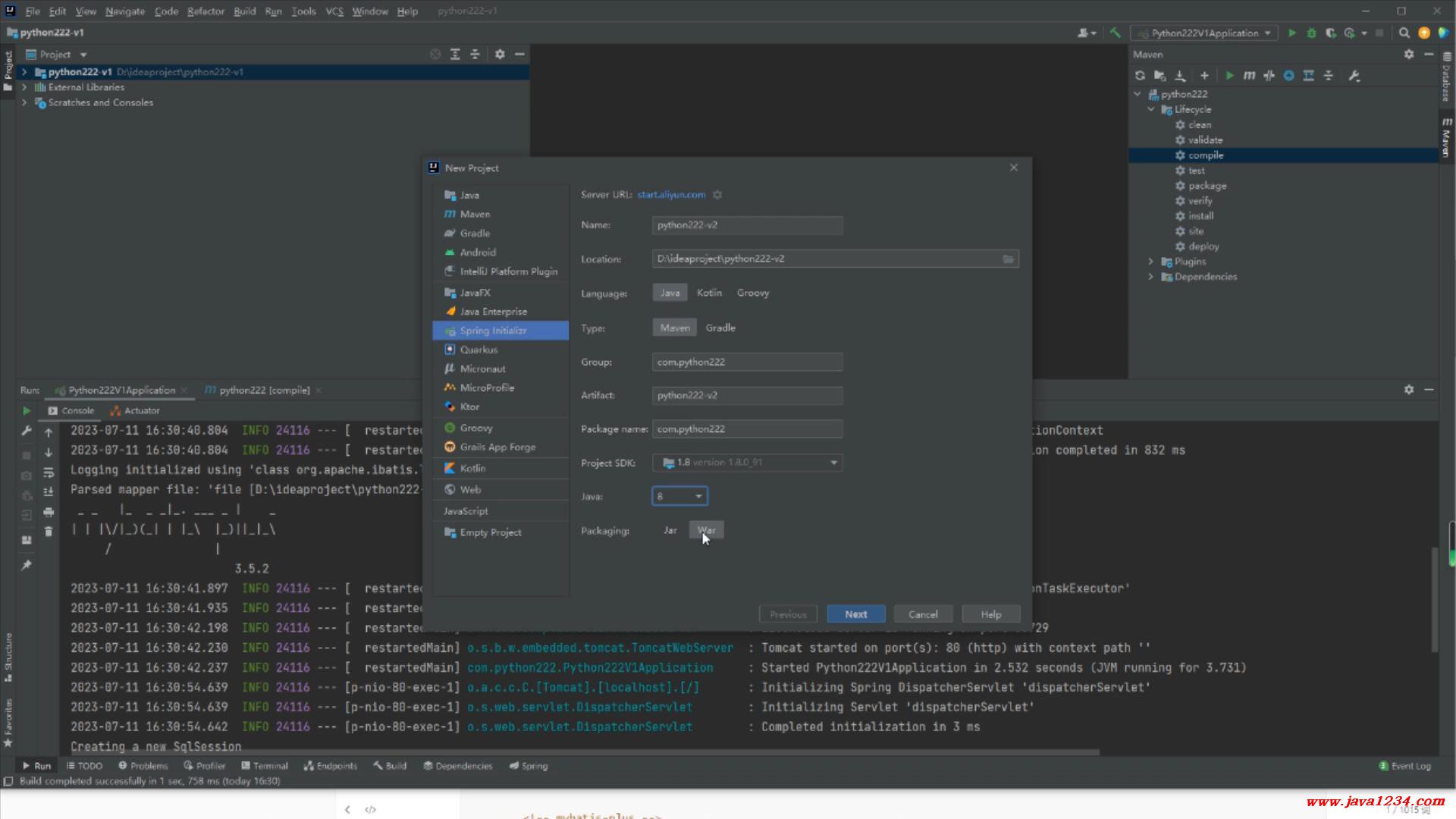Click the Cancel button

(923, 614)
